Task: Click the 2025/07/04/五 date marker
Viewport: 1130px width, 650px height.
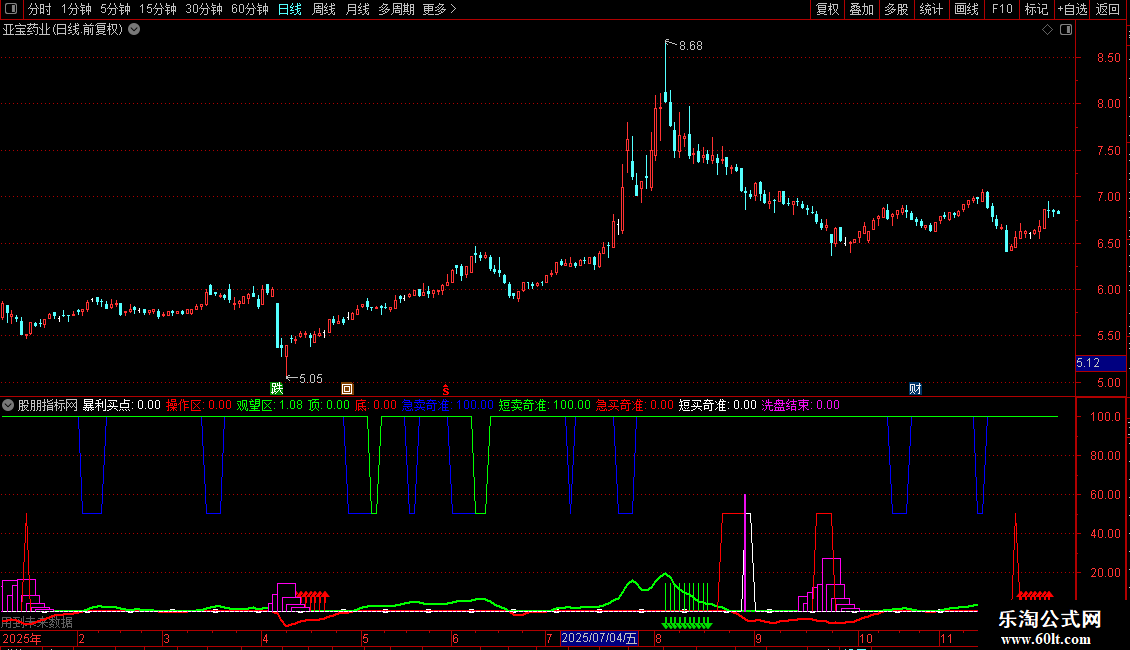Action: [x=599, y=638]
